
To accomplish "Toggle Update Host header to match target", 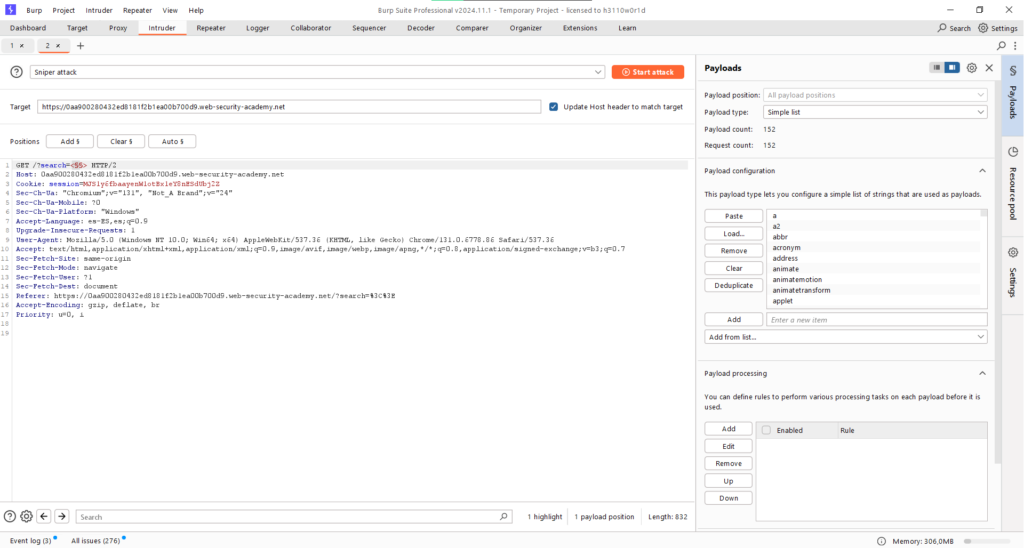I will click(553, 106).
